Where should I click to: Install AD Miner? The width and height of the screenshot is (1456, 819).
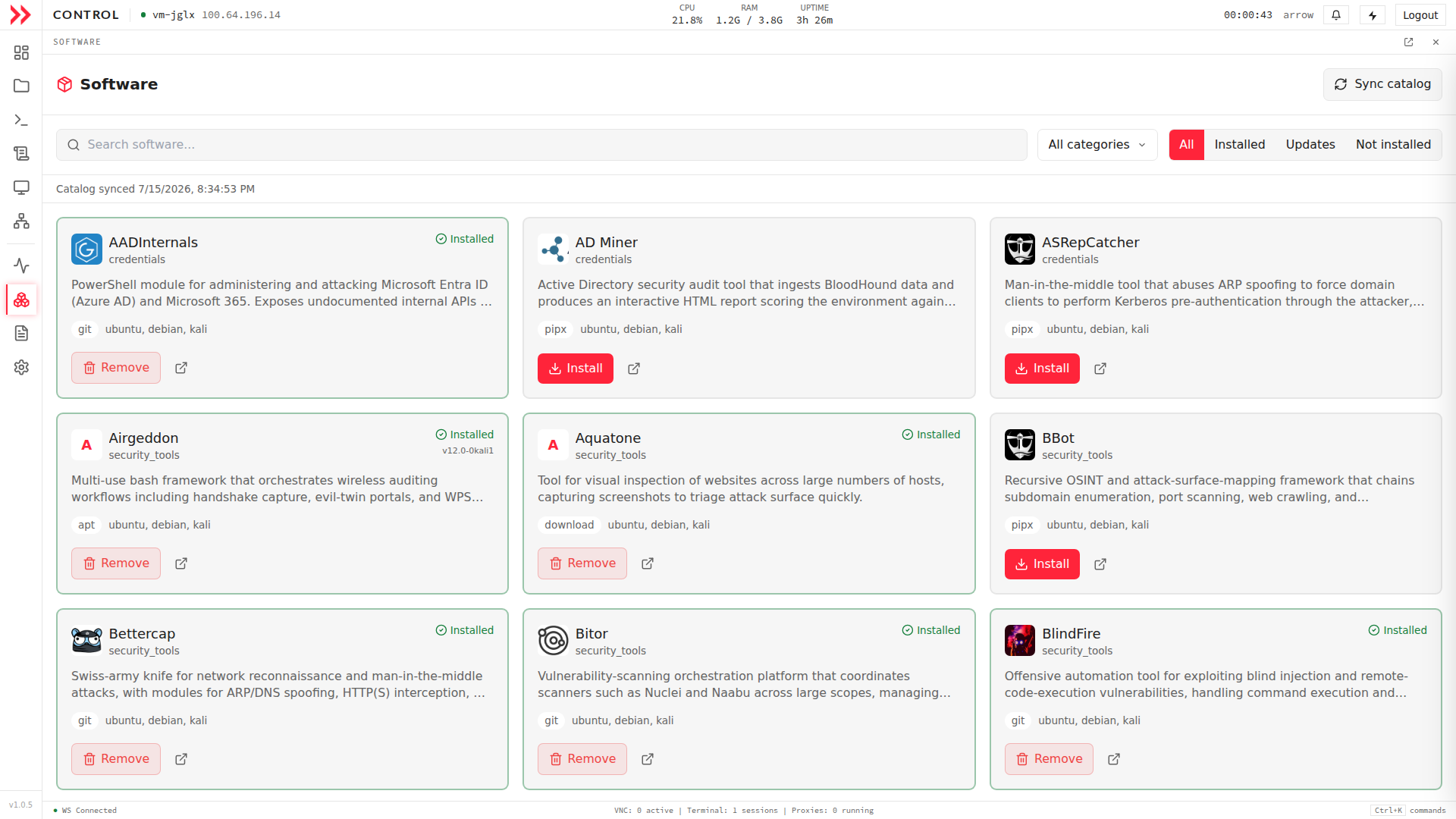[x=576, y=369]
